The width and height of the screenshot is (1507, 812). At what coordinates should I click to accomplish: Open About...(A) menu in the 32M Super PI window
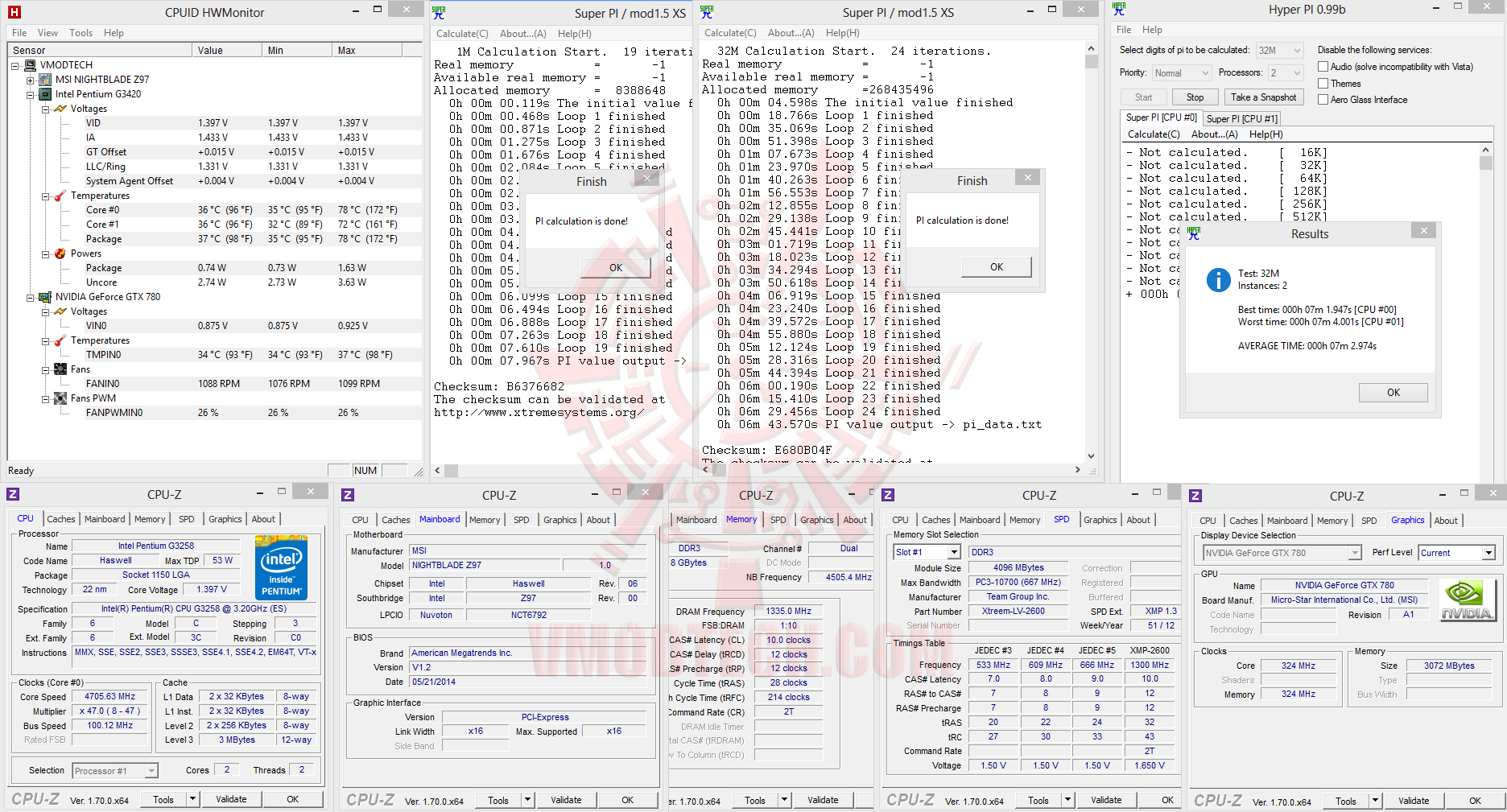click(x=791, y=33)
